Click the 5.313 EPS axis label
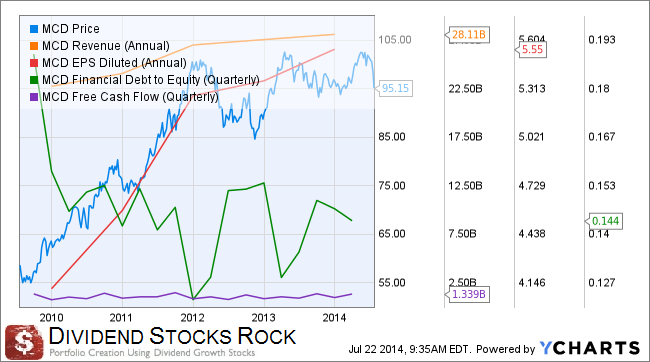The width and height of the screenshot is (650, 362). pyautogui.click(x=532, y=89)
